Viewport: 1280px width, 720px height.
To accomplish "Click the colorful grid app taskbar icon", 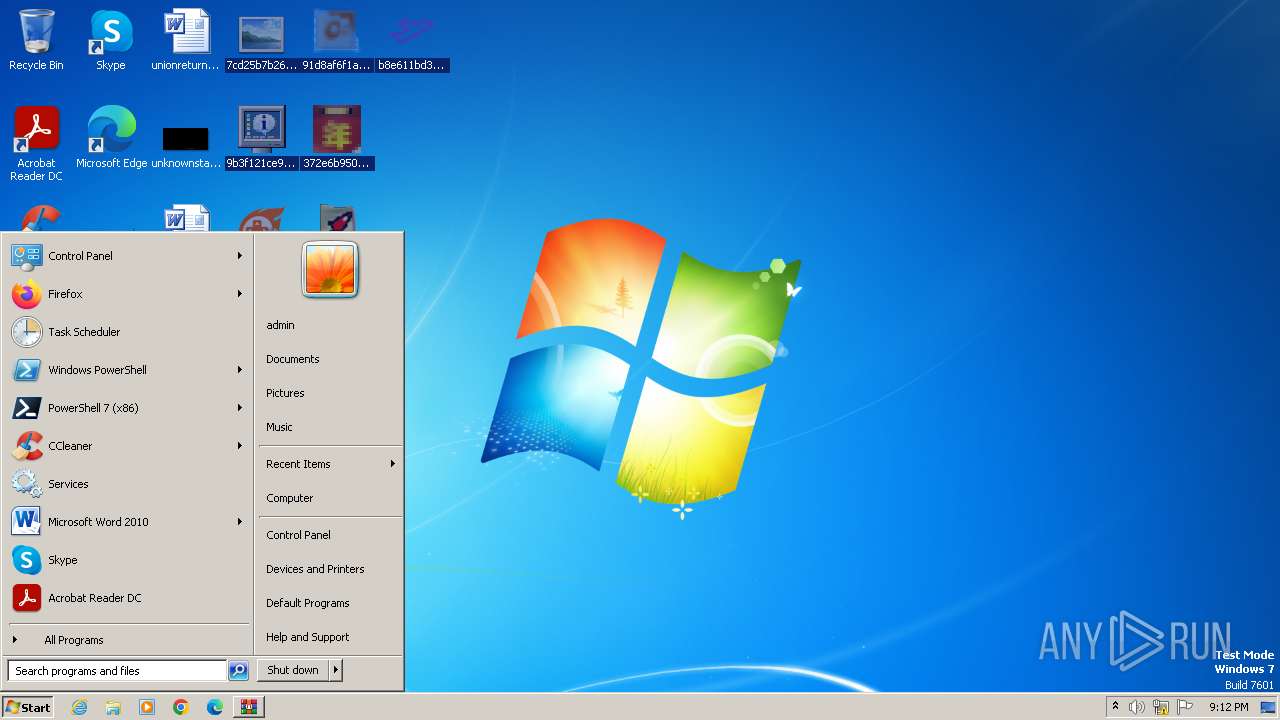I will click(x=249, y=707).
